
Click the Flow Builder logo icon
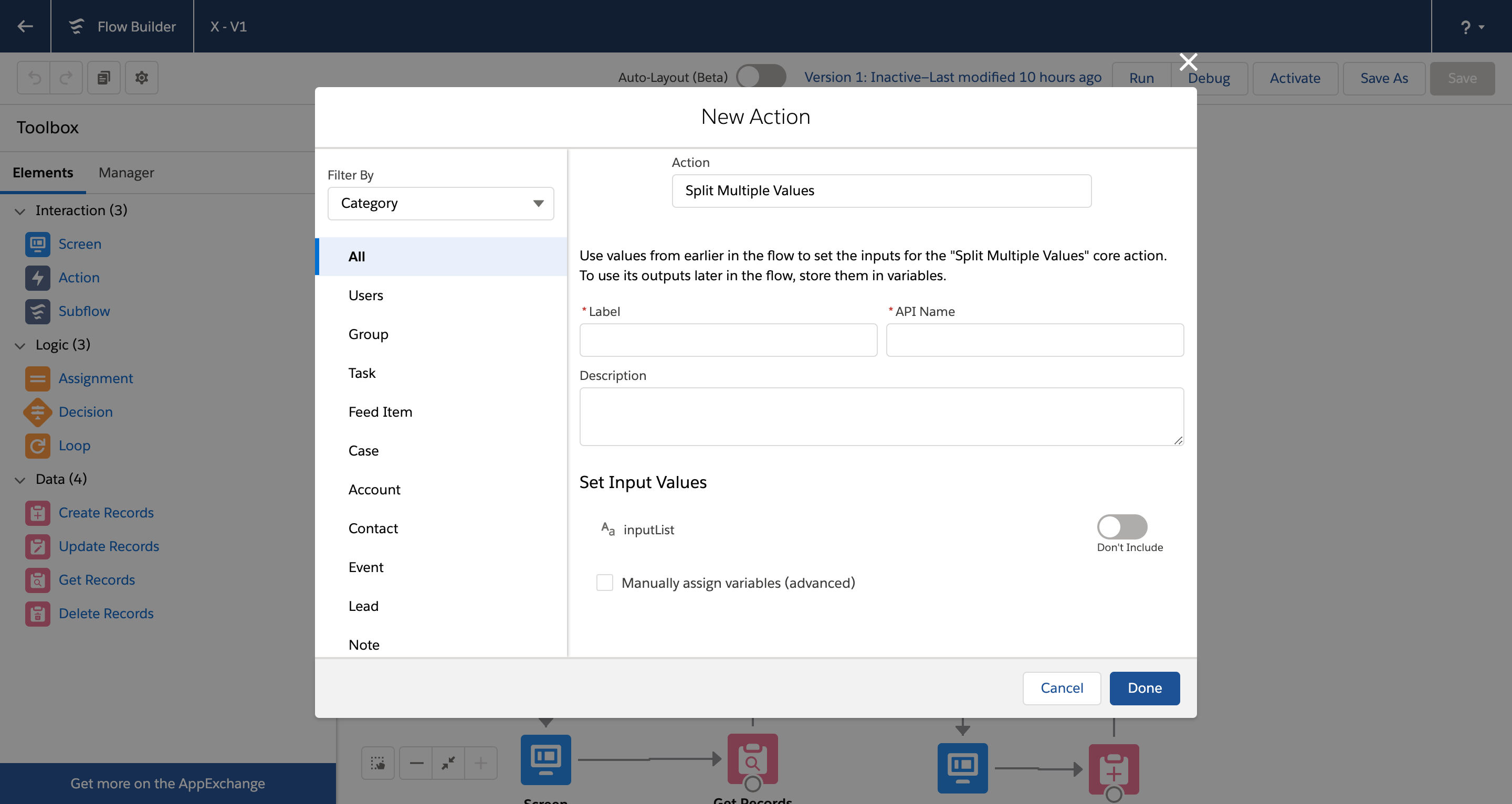(x=76, y=26)
